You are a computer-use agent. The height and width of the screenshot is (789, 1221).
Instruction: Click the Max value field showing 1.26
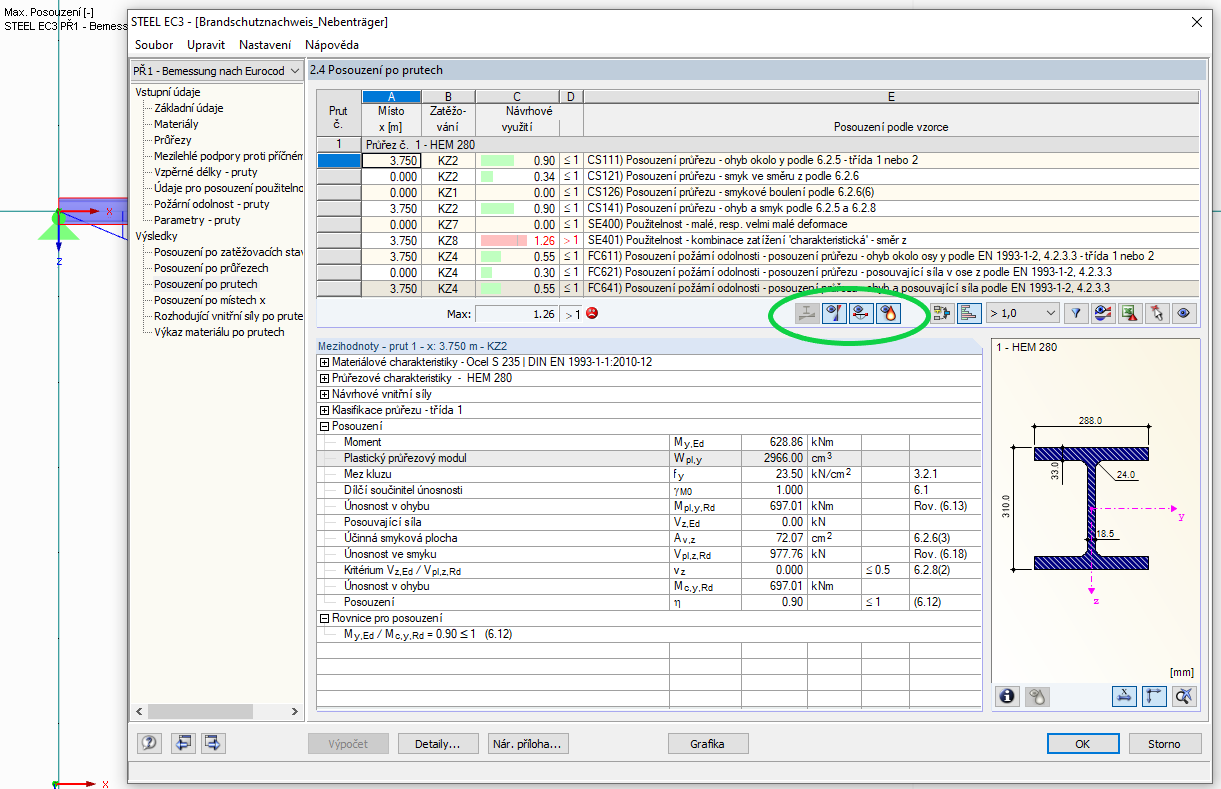(x=517, y=314)
